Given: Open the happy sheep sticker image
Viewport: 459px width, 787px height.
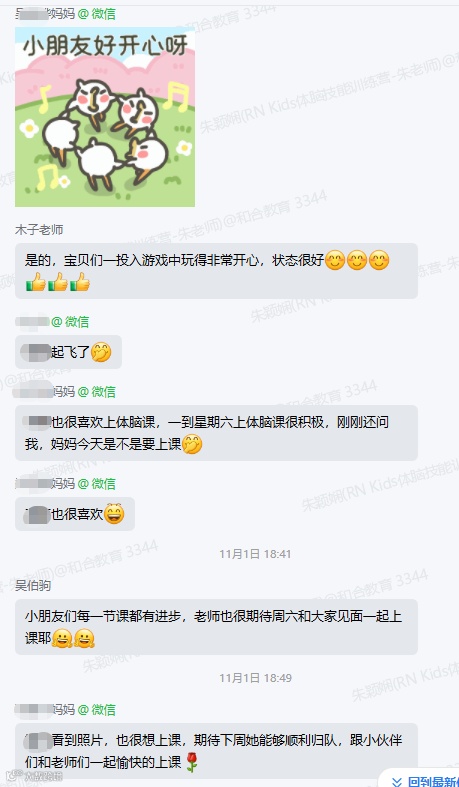Looking at the screenshot, I should pos(105,117).
